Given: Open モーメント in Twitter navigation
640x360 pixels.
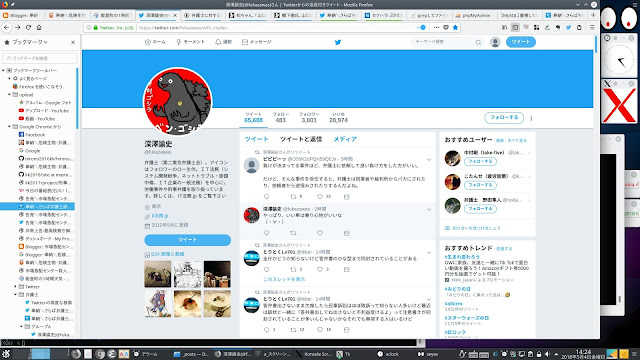Looking at the screenshot, I should coord(190,42).
